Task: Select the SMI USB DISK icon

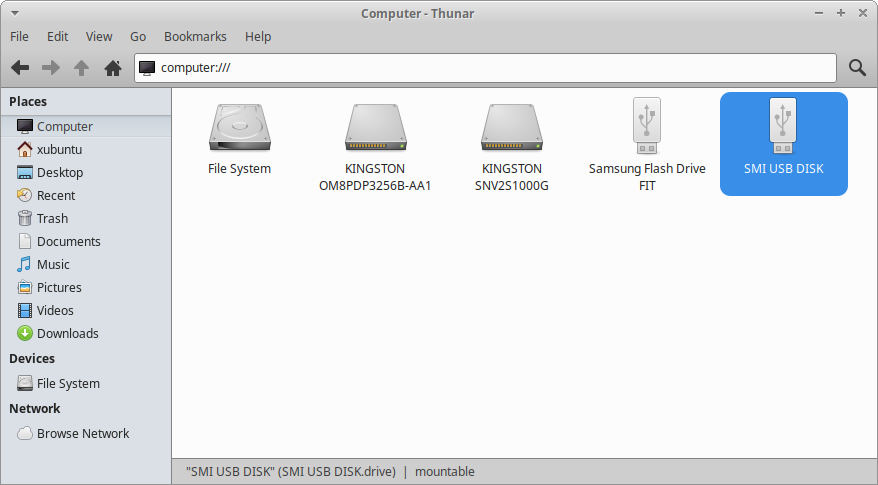Action: [x=783, y=131]
